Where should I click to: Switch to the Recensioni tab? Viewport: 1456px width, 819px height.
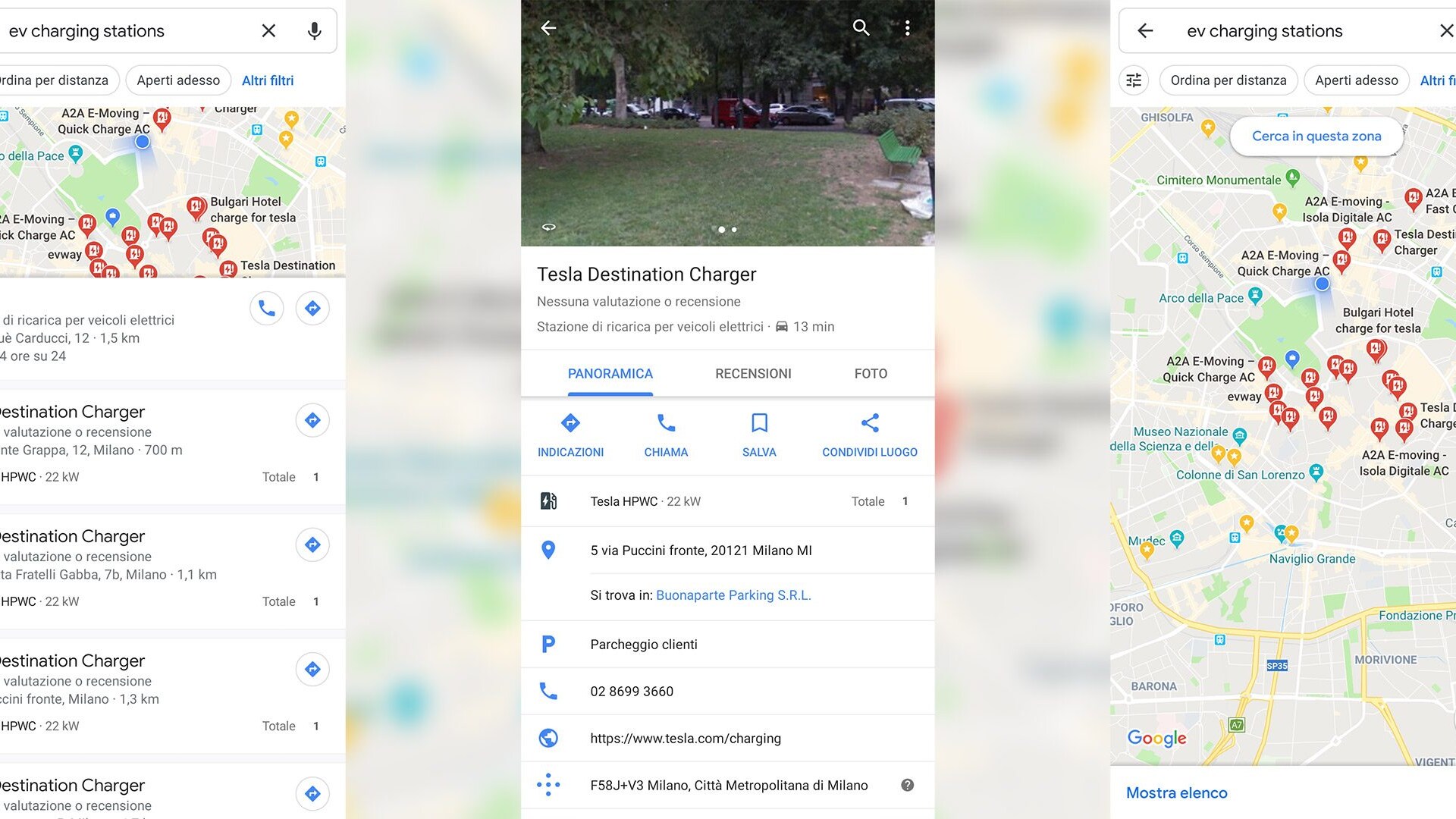[x=753, y=374]
